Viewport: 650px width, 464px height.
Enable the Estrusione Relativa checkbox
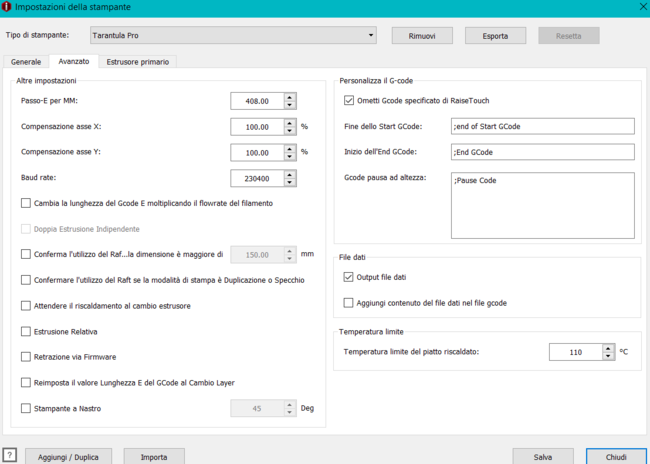[x=26, y=331]
